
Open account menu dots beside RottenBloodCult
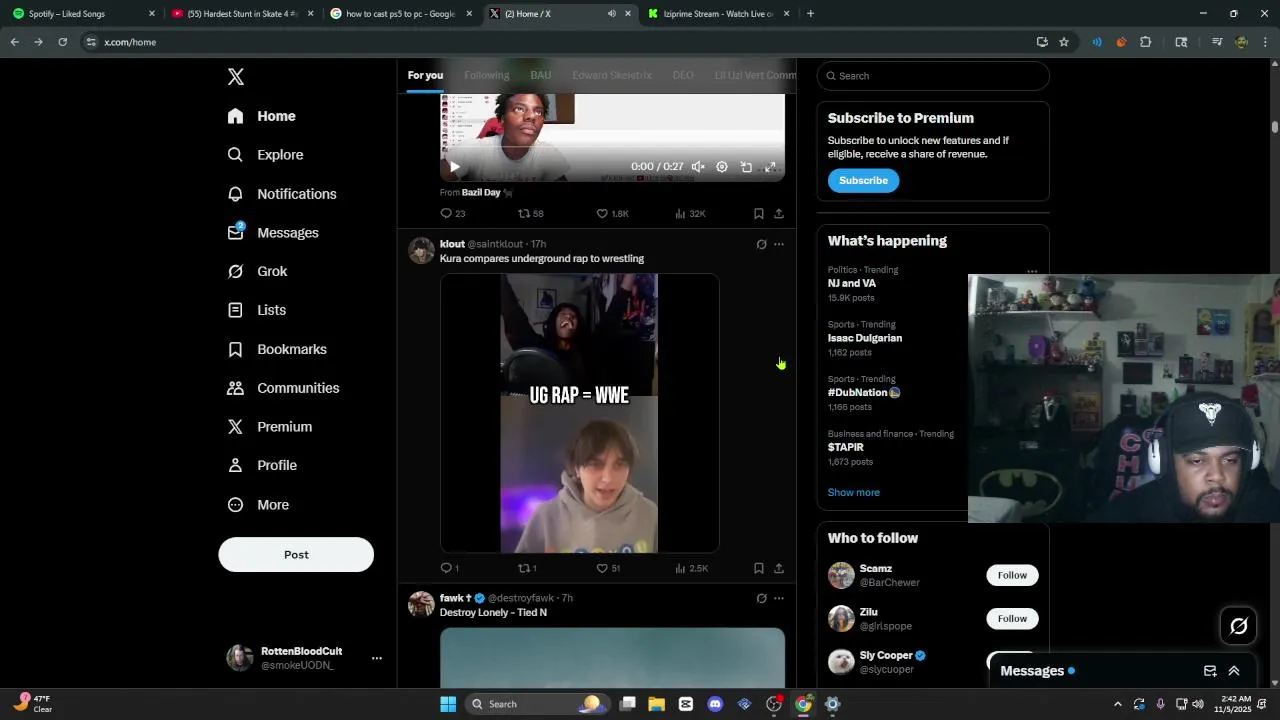tap(377, 658)
